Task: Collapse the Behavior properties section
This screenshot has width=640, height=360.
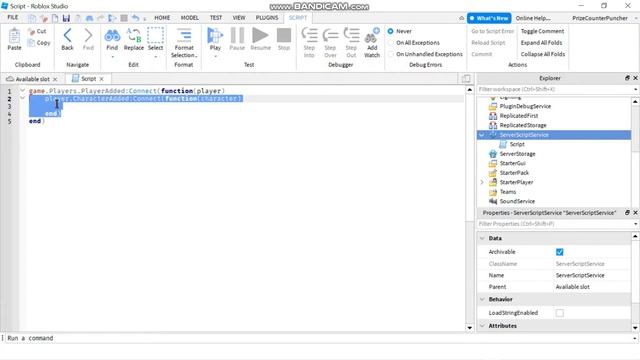Action: (482, 300)
